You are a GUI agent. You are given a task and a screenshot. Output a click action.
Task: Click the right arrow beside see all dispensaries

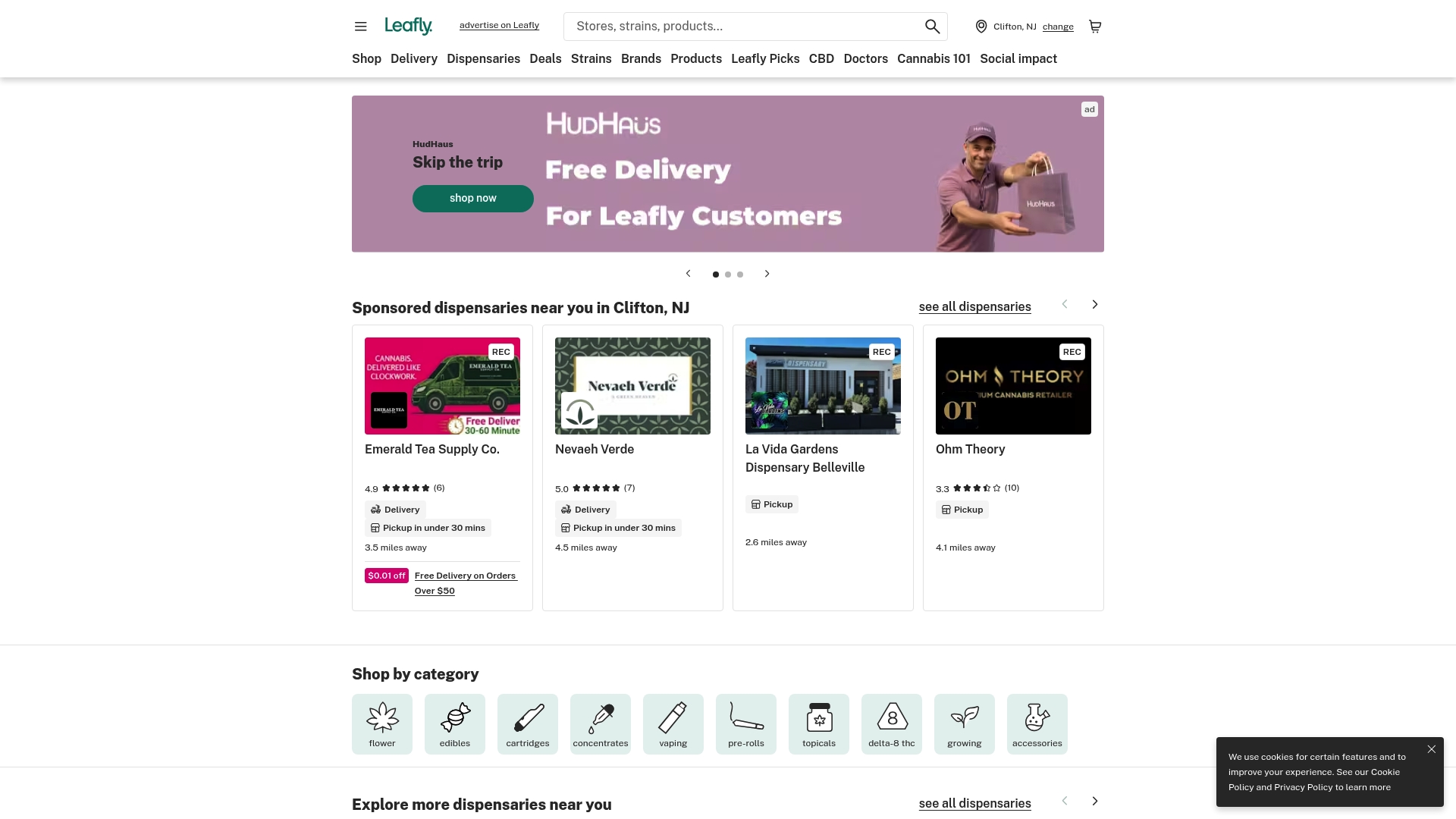coord(1094,304)
